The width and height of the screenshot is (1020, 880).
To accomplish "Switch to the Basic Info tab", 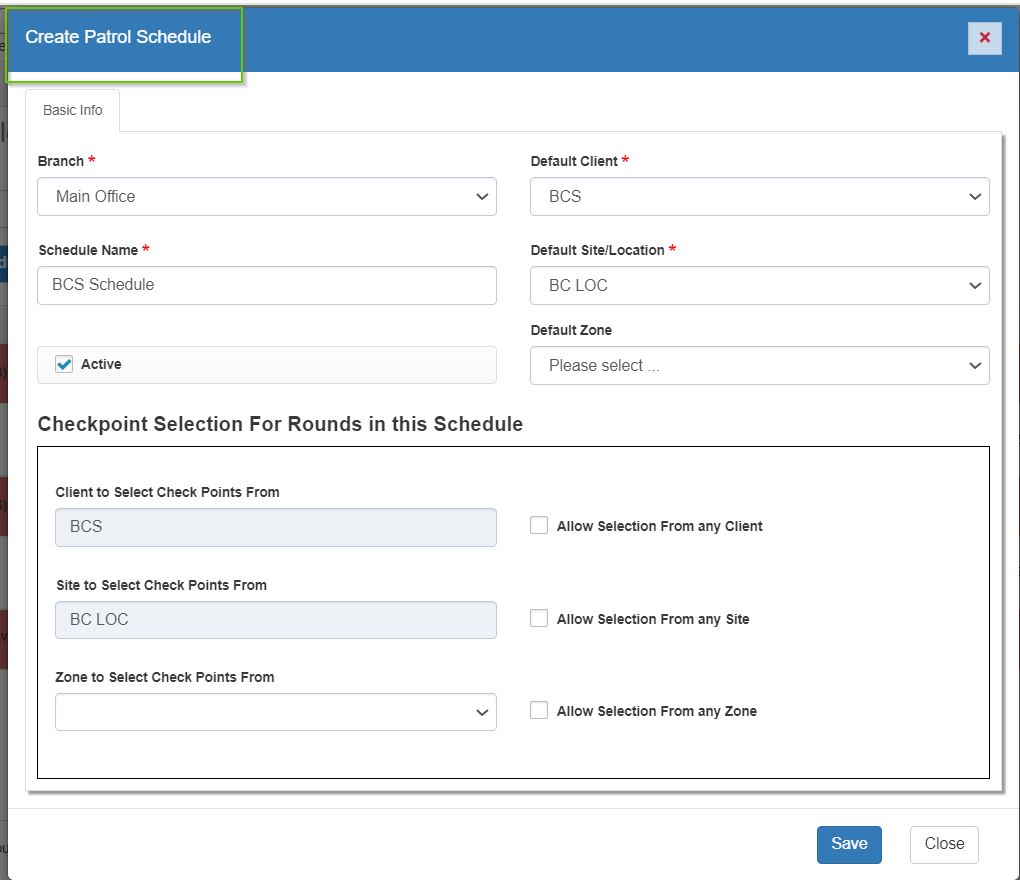I will [x=73, y=111].
